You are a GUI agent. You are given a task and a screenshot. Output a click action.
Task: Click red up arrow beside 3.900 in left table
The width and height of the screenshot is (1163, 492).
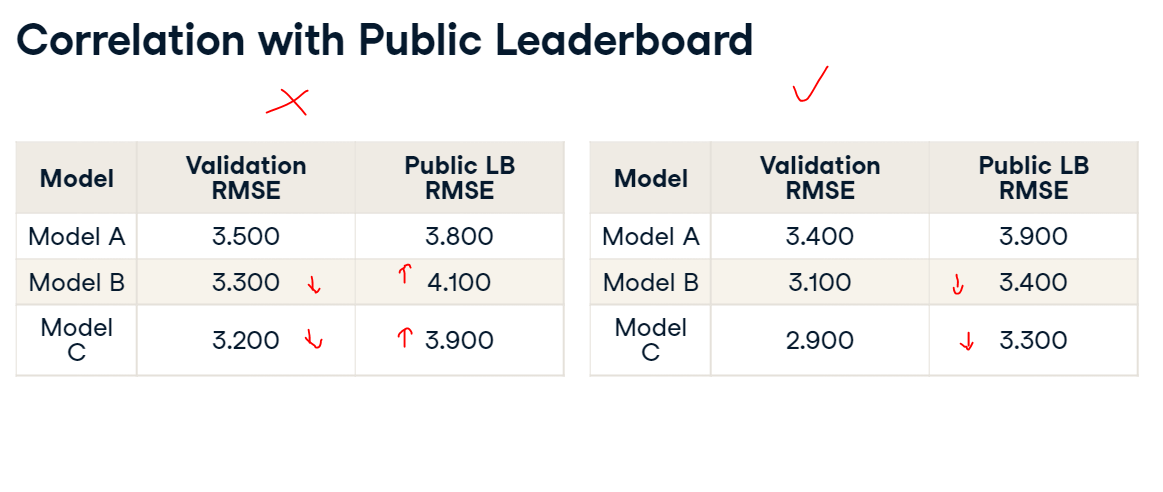(403, 339)
